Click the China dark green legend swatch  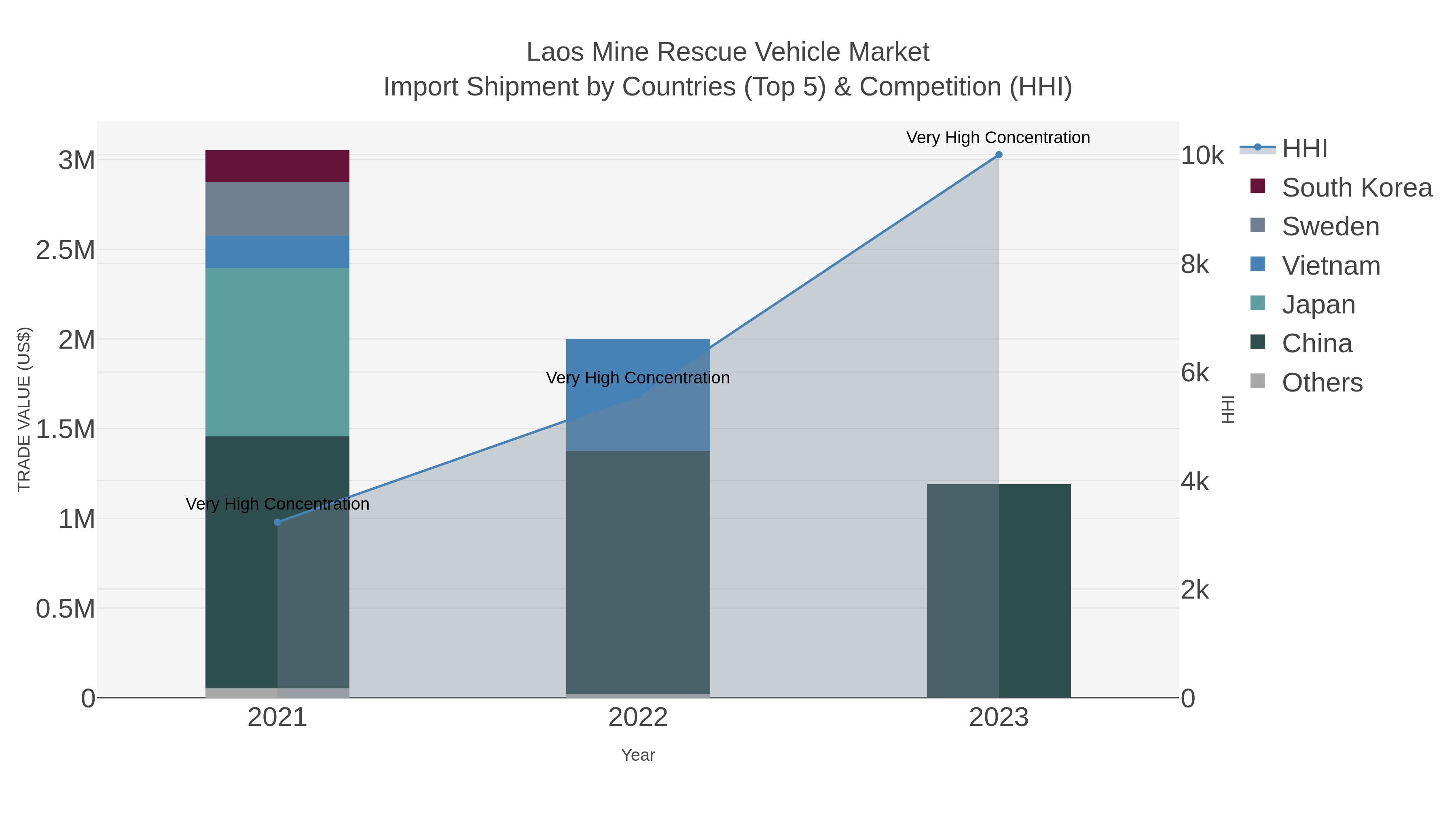1257,342
